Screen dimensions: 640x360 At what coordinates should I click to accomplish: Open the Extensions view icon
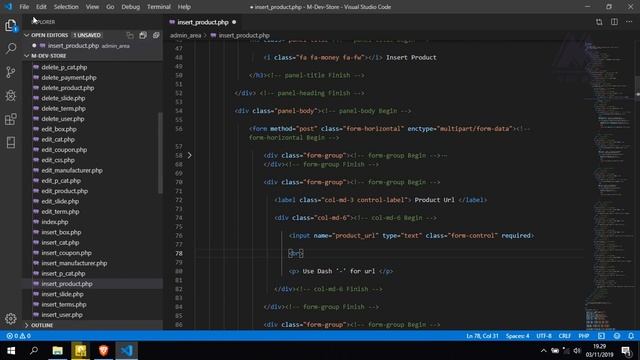point(11,119)
